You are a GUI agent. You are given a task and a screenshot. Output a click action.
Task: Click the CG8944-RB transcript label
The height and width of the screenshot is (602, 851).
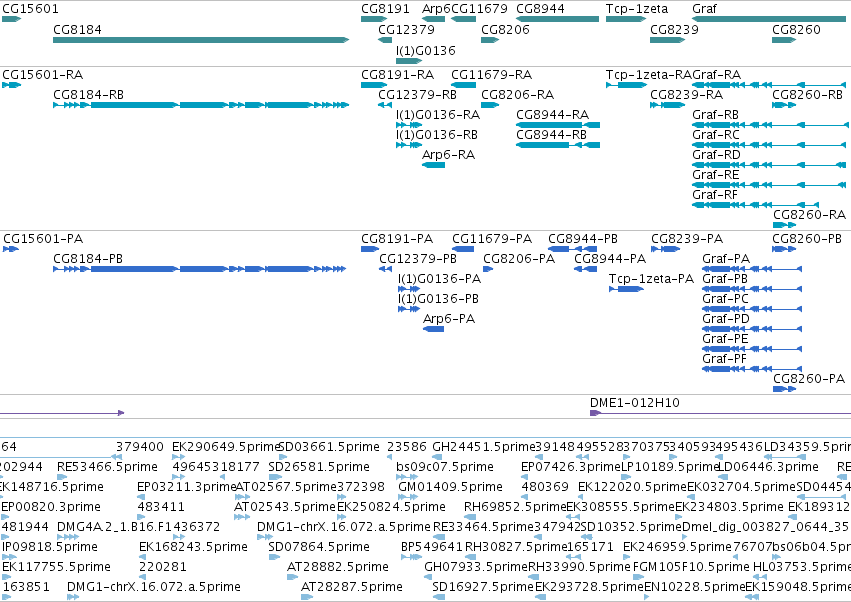tap(551, 135)
